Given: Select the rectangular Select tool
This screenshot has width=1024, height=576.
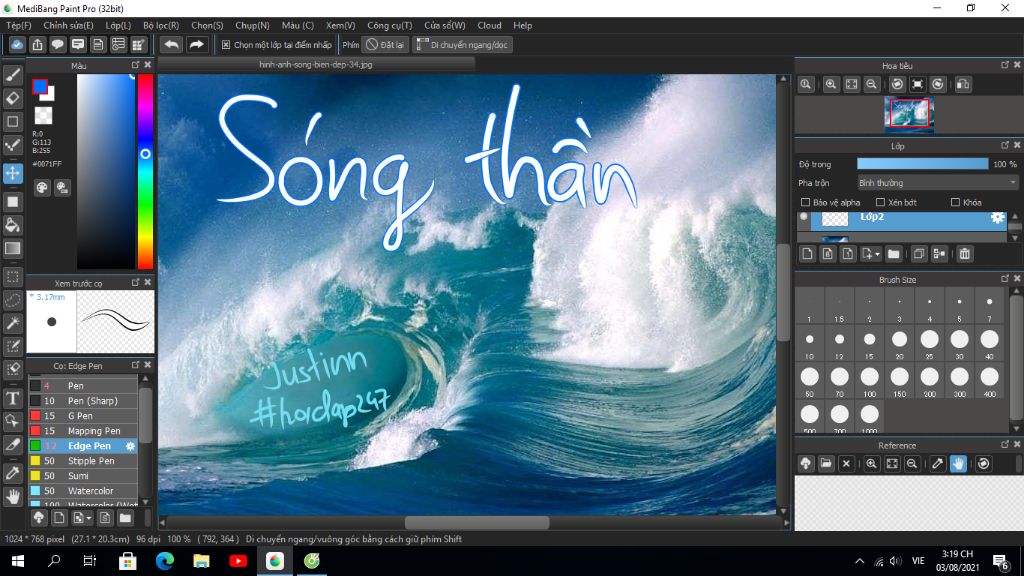Looking at the screenshot, I should pos(12,277).
